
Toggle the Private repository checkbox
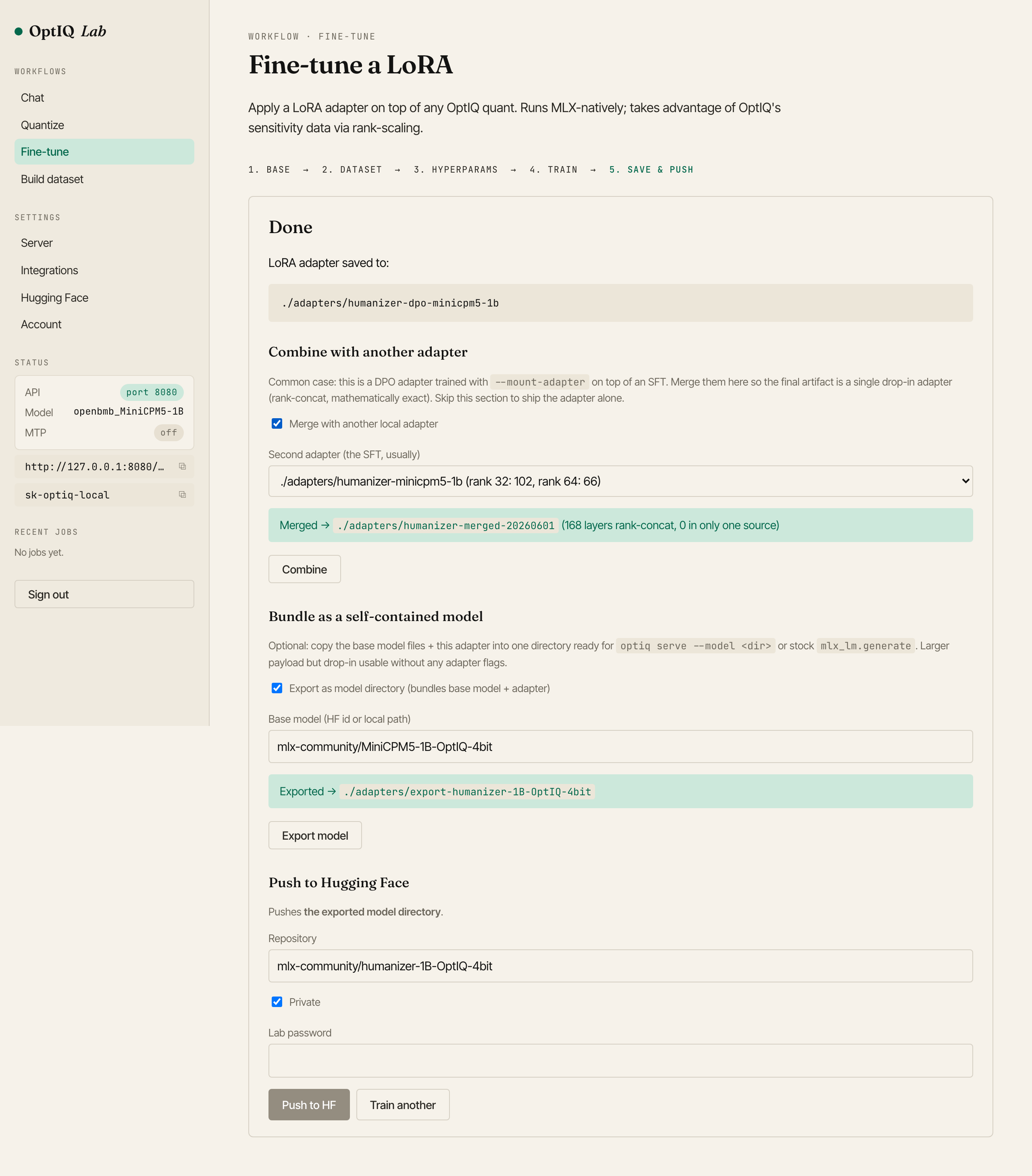(x=277, y=1002)
